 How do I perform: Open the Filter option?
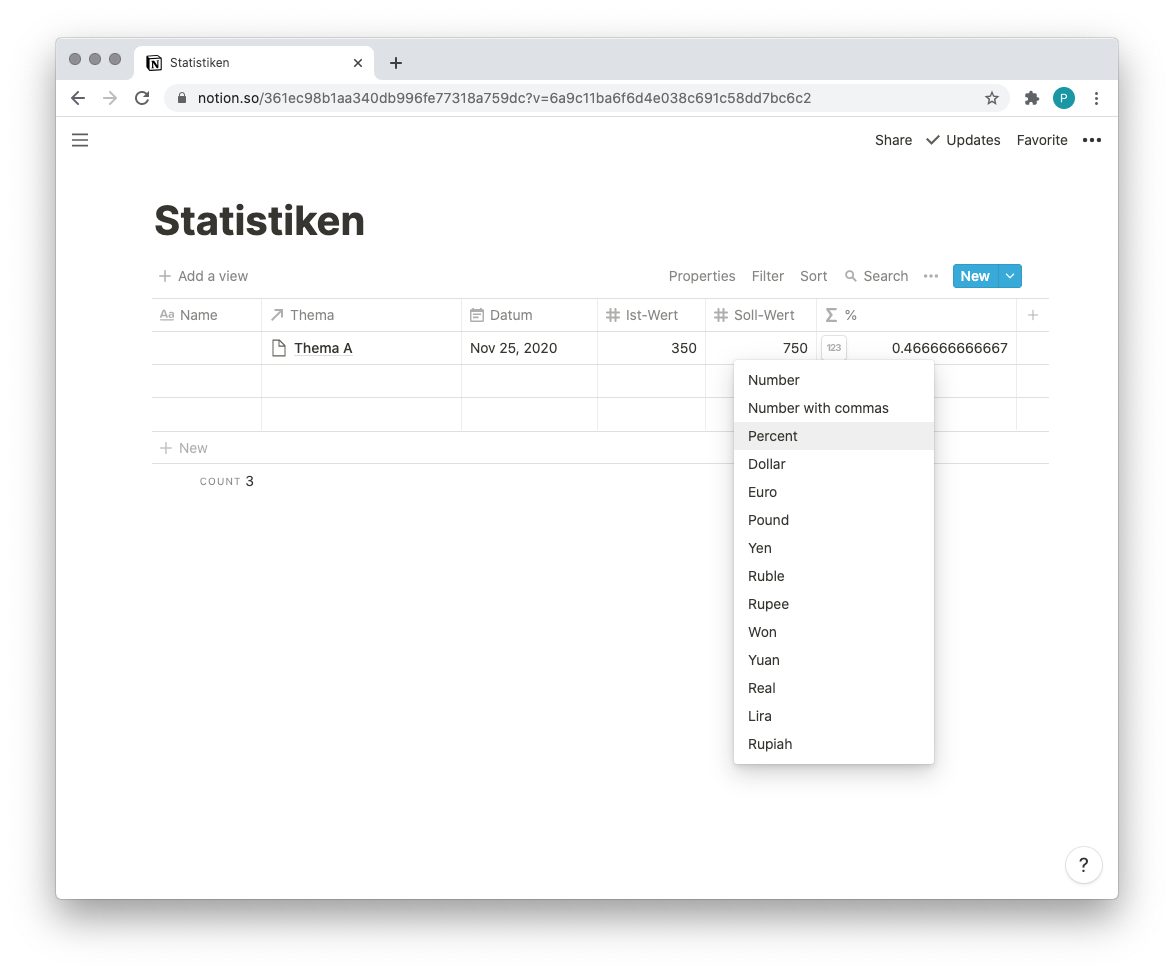click(767, 276)
